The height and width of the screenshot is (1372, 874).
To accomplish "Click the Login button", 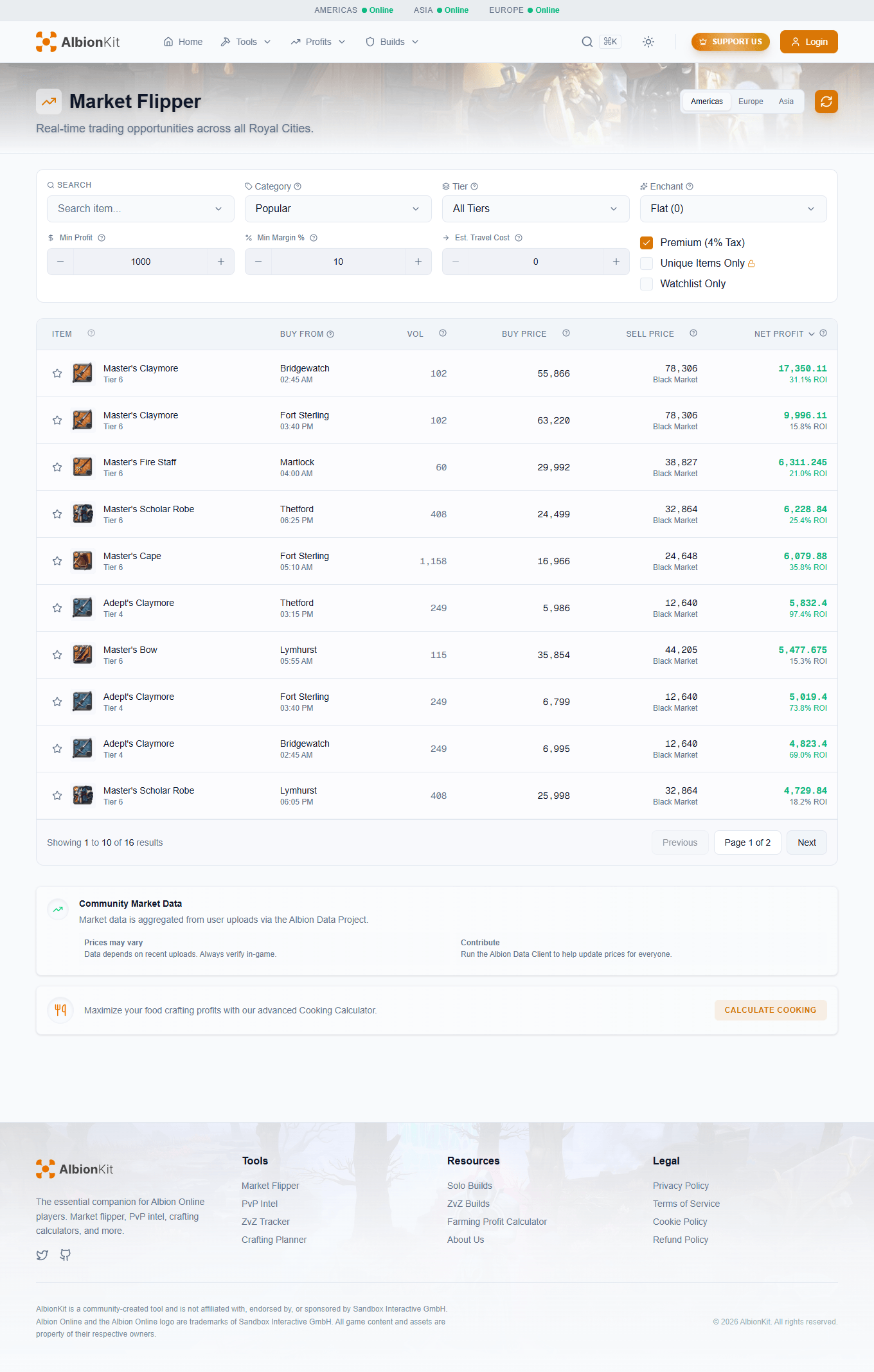I will [x=809, y=42].
